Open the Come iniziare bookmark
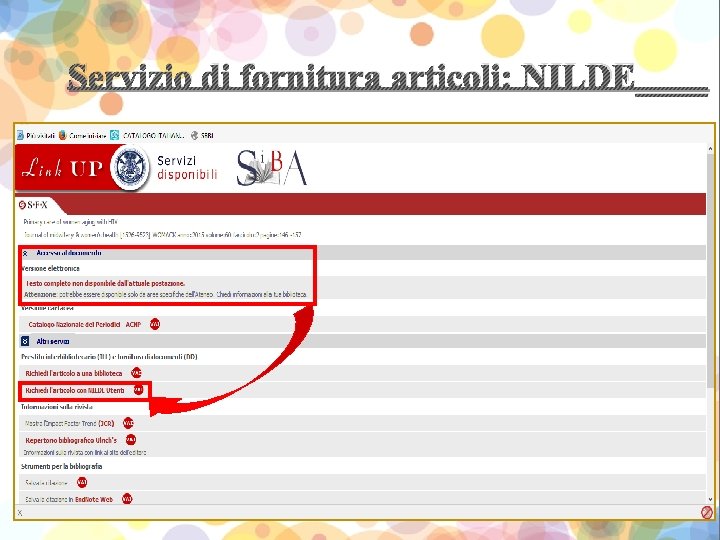Image resolution: width=720 pixels, height=540 pixels. 83,135
